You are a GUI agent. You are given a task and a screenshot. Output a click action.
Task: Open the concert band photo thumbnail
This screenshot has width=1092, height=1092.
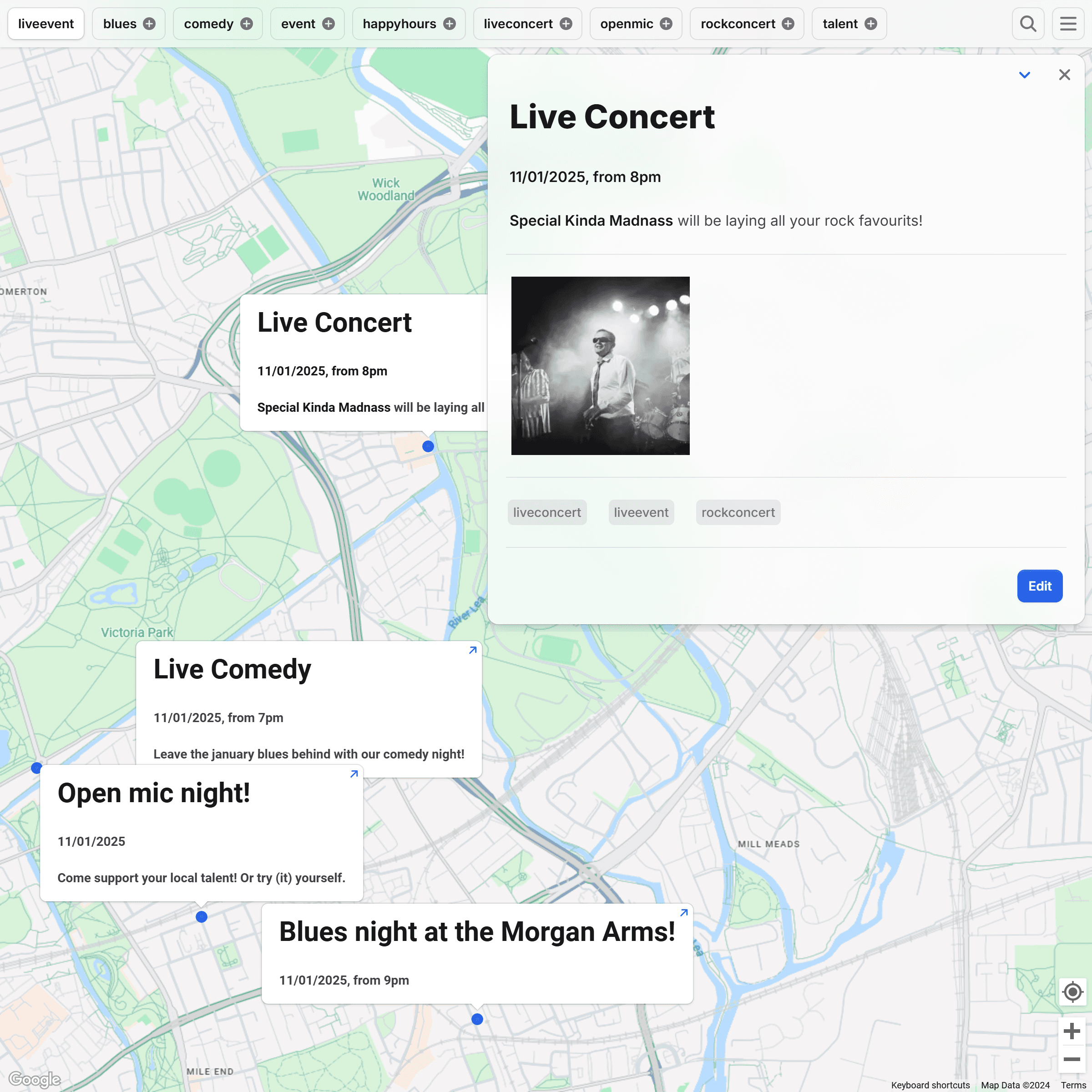pos(600,366)
